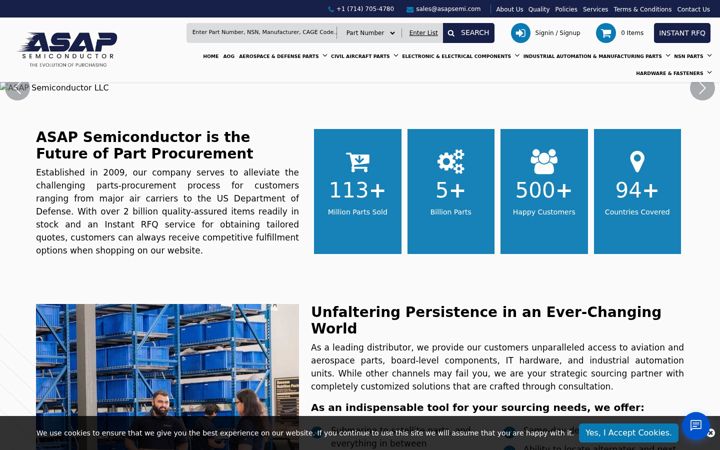720x450 pixels.
Task: Open the Quality page link
Action: click(x=539, y=9)
